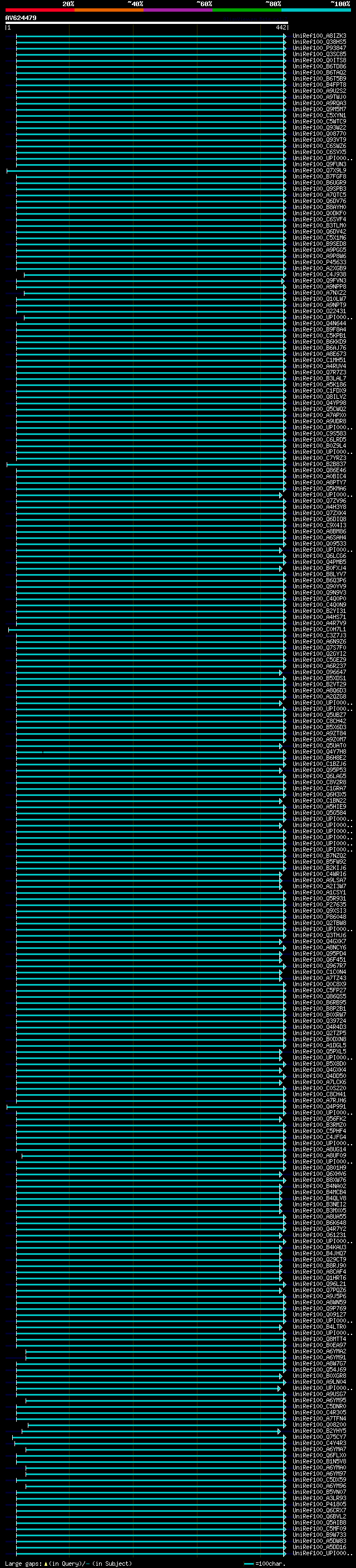Click the orange ~40% identity color segment
Image resolution: width=356 pixels, height=1568 pixels.
(109, 10)
